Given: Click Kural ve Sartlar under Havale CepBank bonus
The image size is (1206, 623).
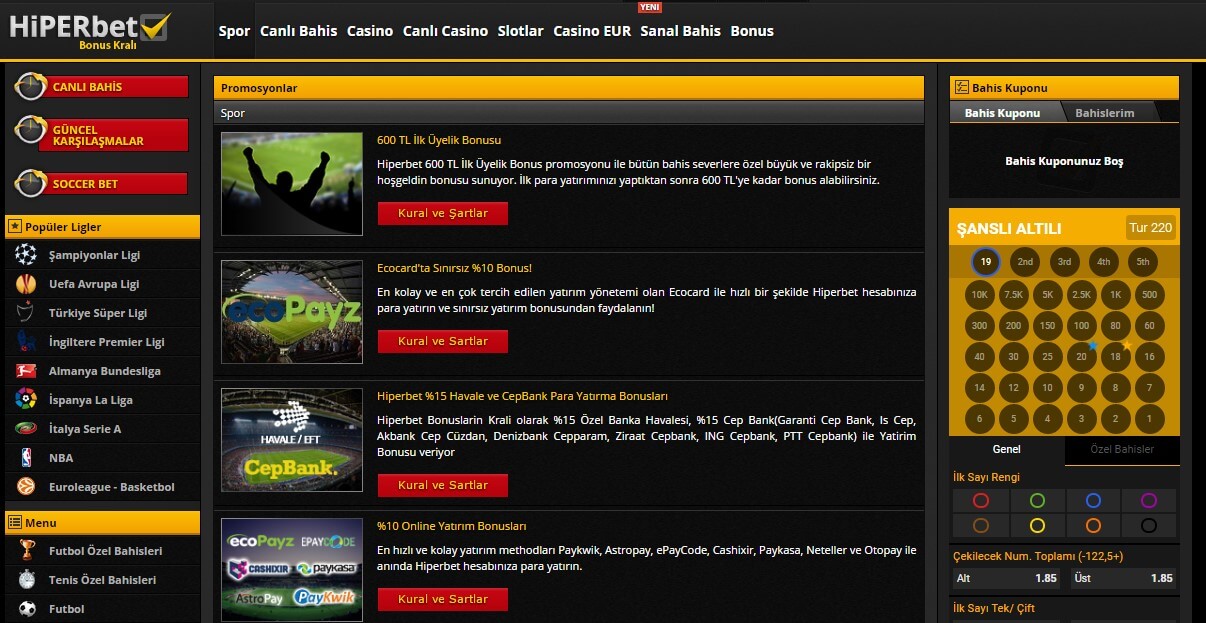Looking at the screenshot, I should pyautogui.click(x=443, y=486).
